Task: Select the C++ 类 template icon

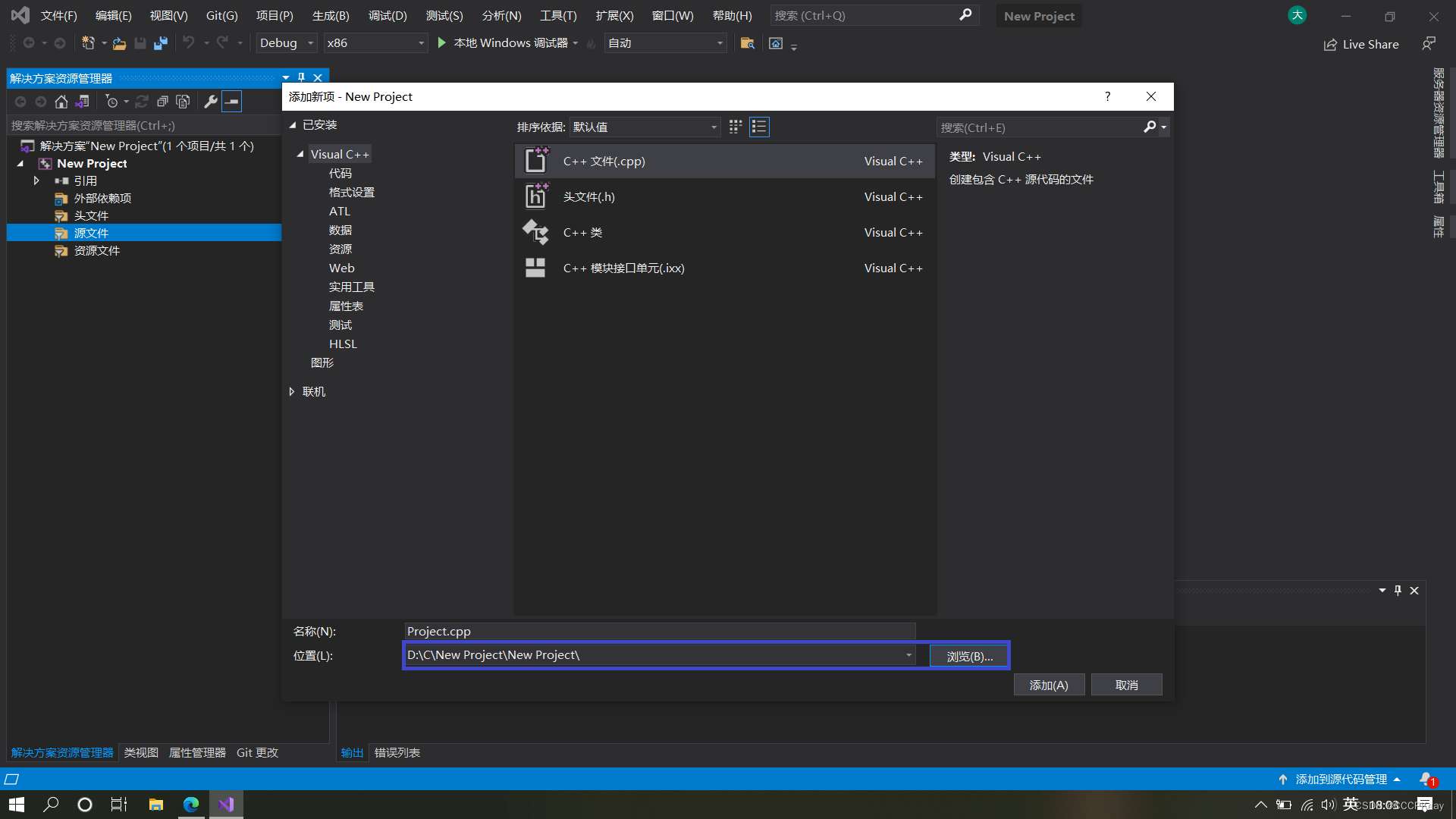Action: pyautogui.click(x=536, y=232)
